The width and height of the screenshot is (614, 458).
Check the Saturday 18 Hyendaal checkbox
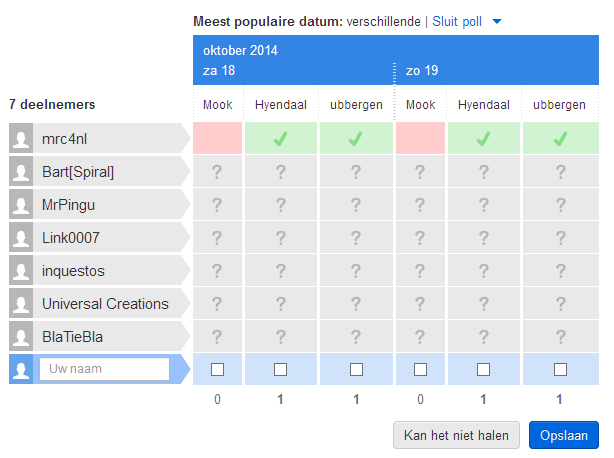(x=281, y=370)
